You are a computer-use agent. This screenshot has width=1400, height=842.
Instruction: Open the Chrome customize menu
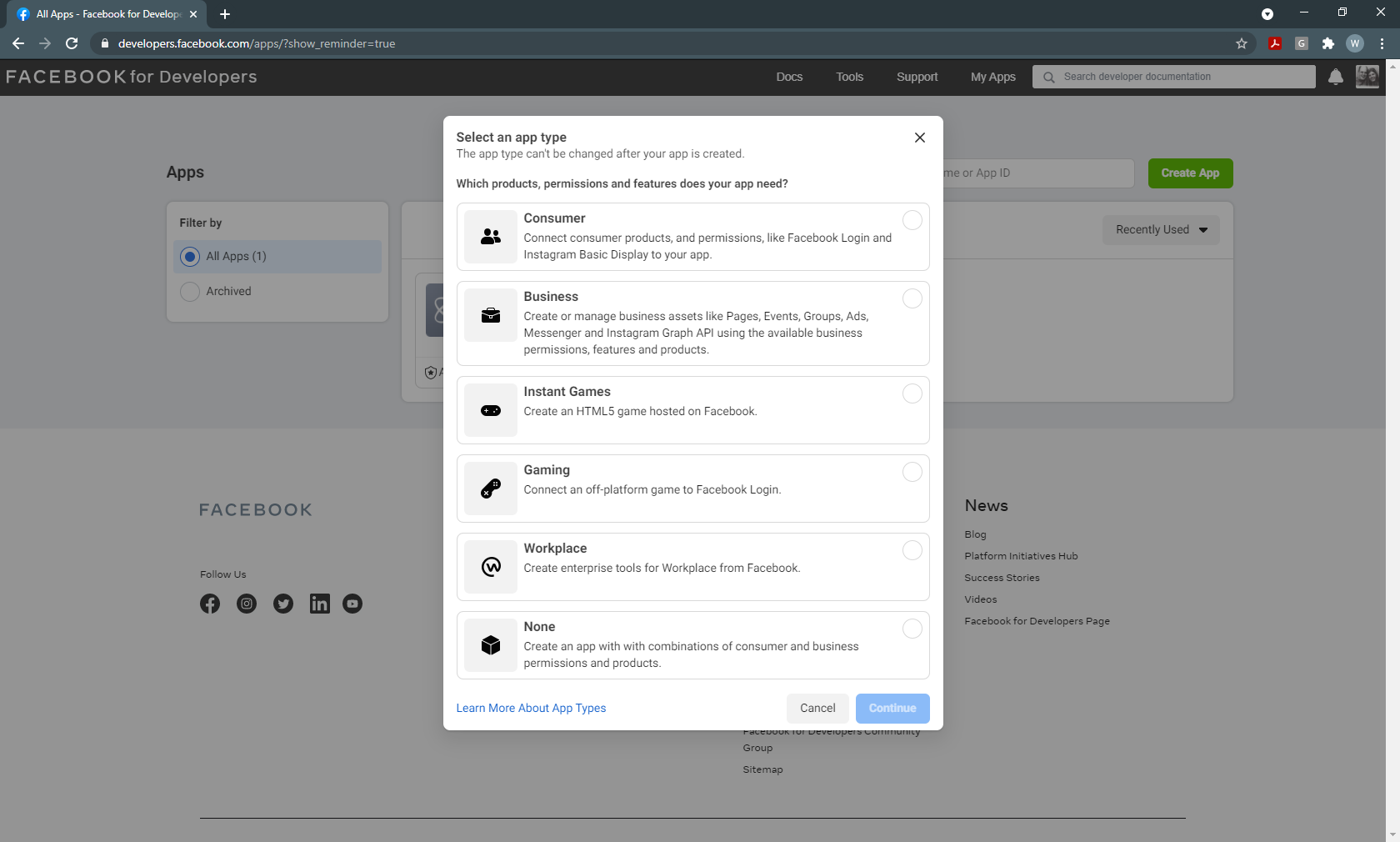click(x=1382, y=43)
